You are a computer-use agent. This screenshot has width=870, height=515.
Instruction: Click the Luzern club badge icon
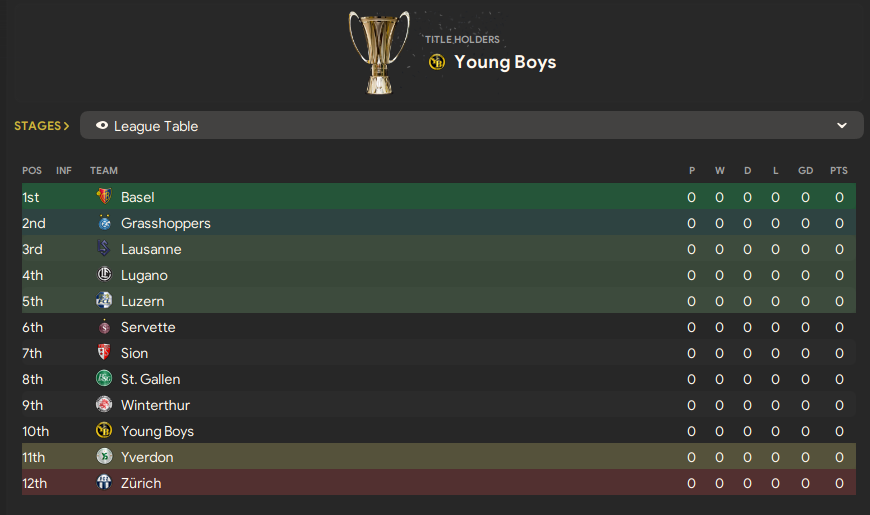[x=103, y=301]
